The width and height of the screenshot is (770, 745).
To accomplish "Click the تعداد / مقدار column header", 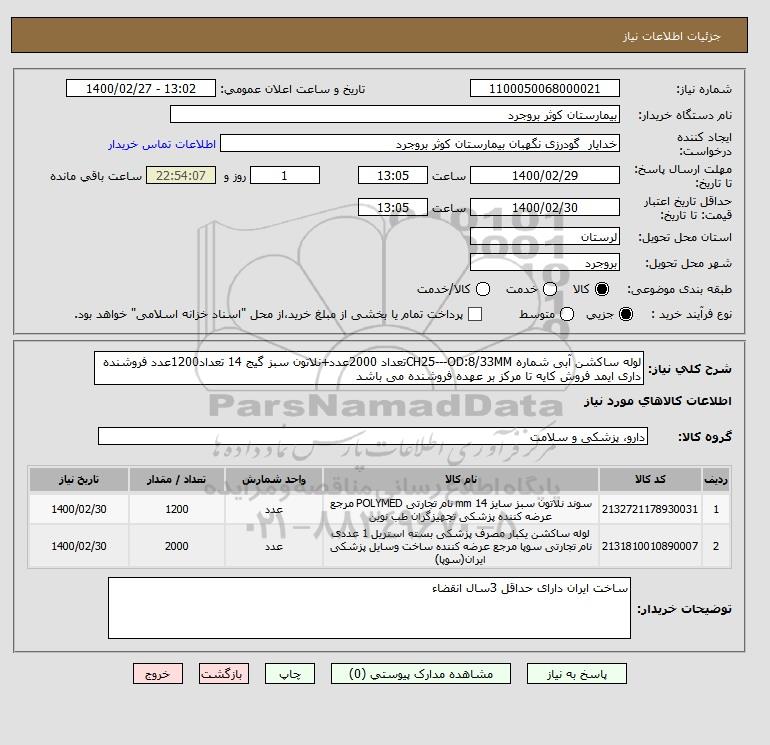I will pyautogui.click(x=177, y=479).
